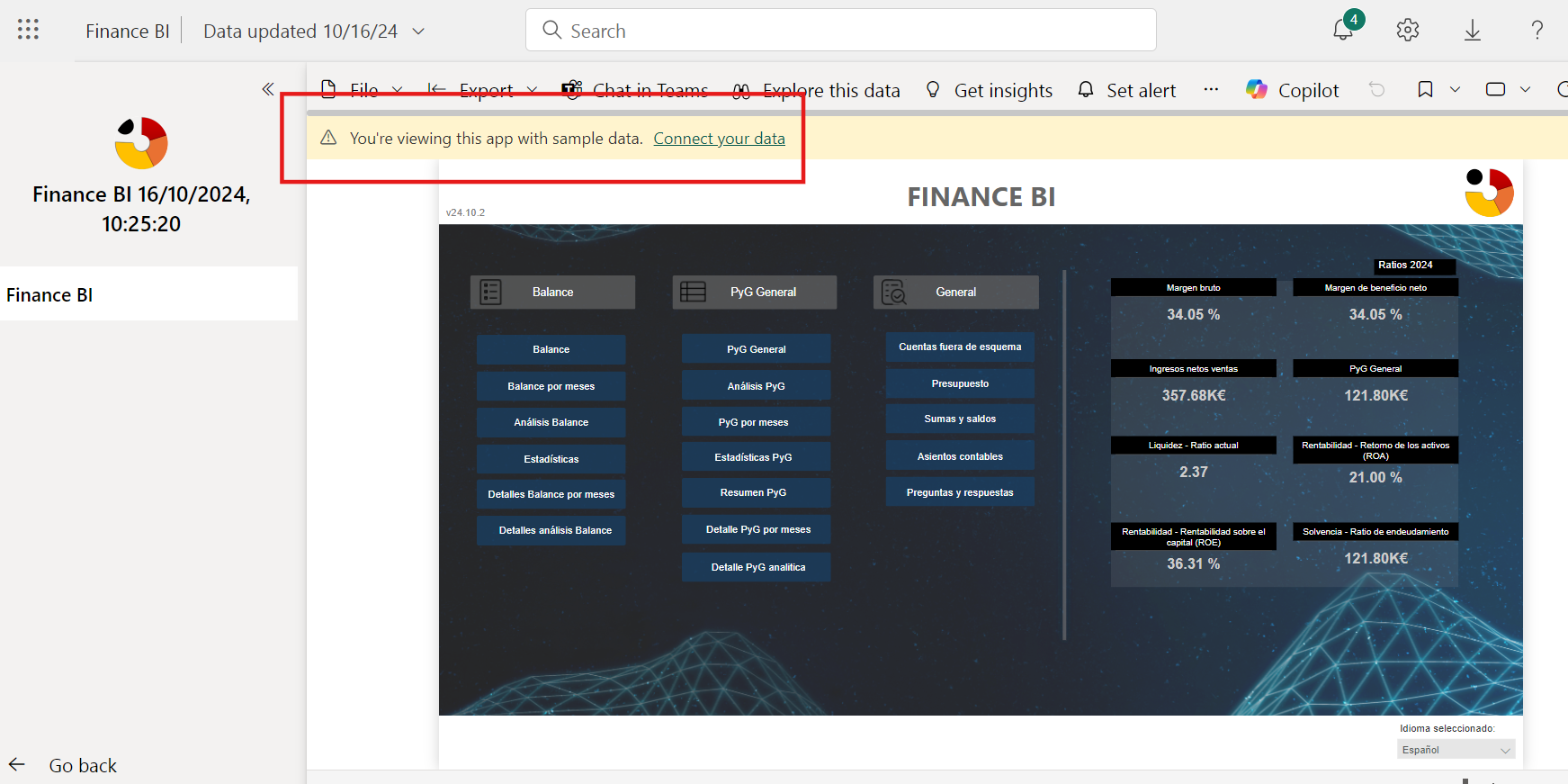
Task: Open the help question mark icon
Action: [x=1537, y=31]
